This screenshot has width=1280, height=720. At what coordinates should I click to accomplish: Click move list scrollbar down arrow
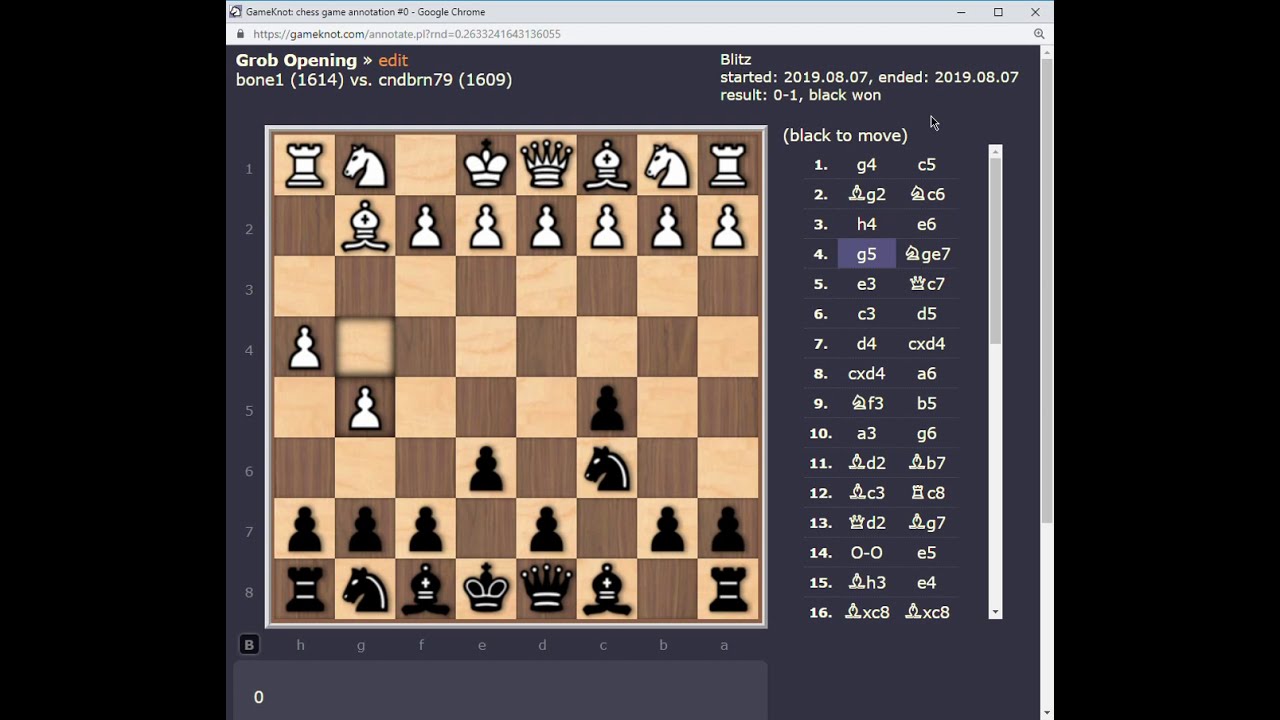click(995, 612)
